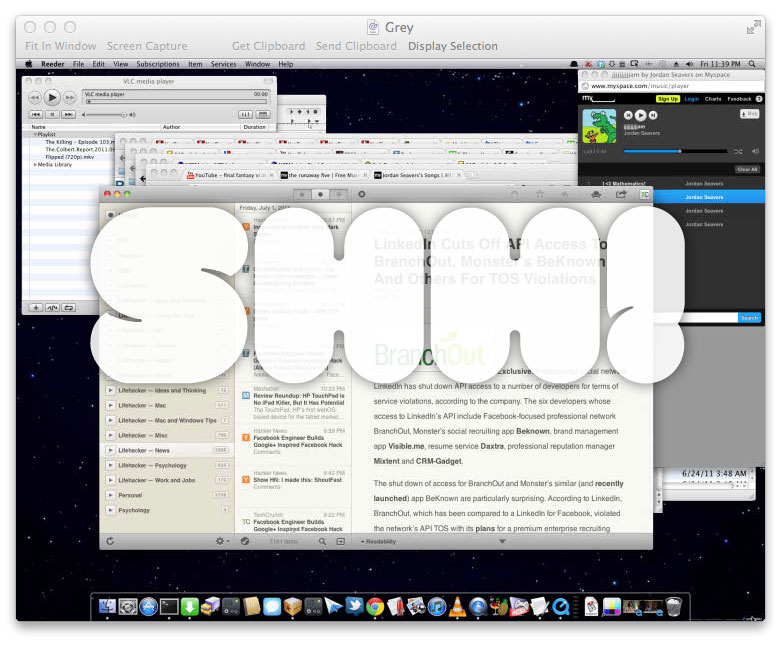Click TC feed icon in Reeder toolbar
The width and height of the screenshot is (782, 647).
644,195
